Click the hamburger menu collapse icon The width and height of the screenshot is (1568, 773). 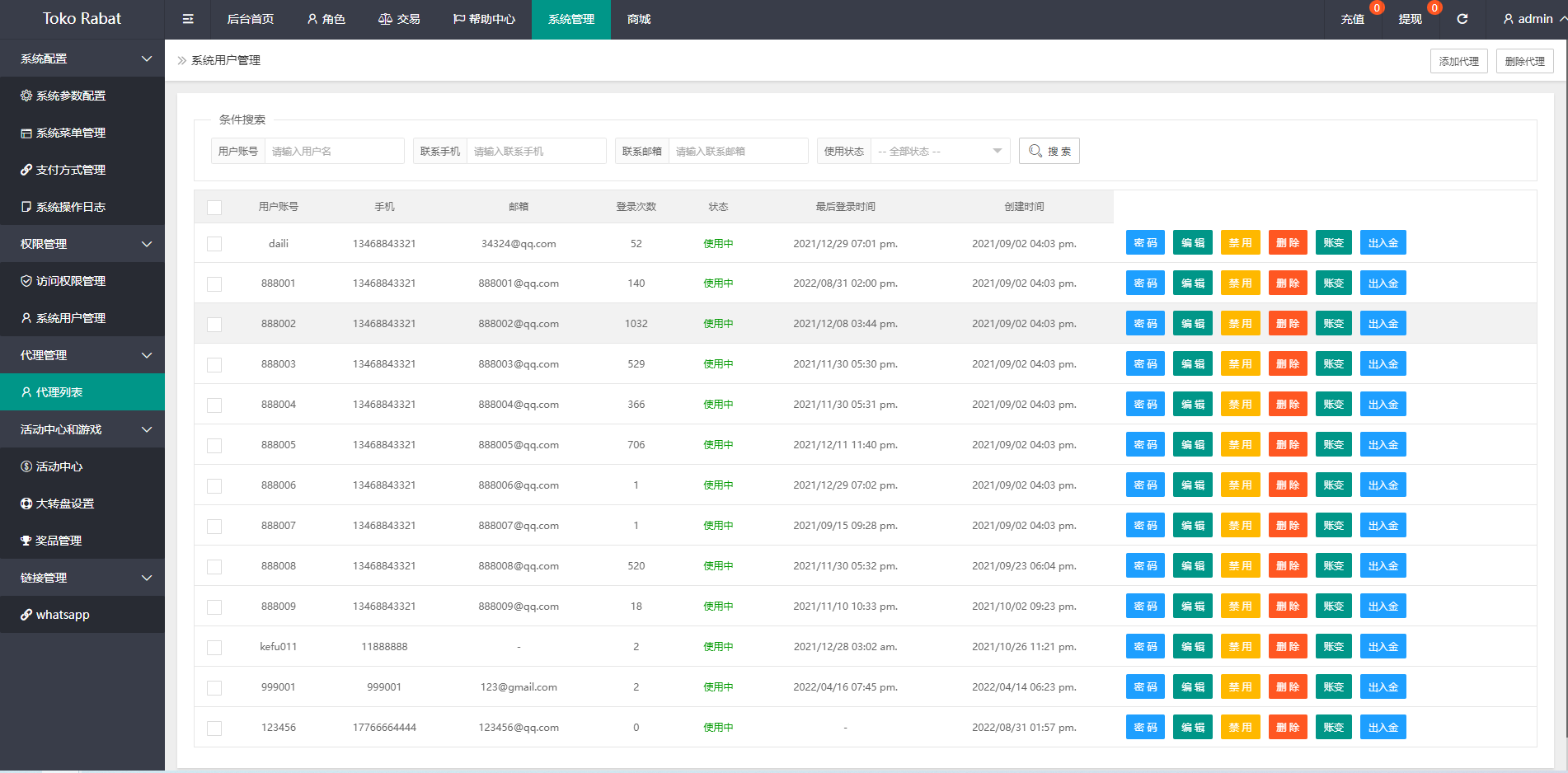[188, 19]
